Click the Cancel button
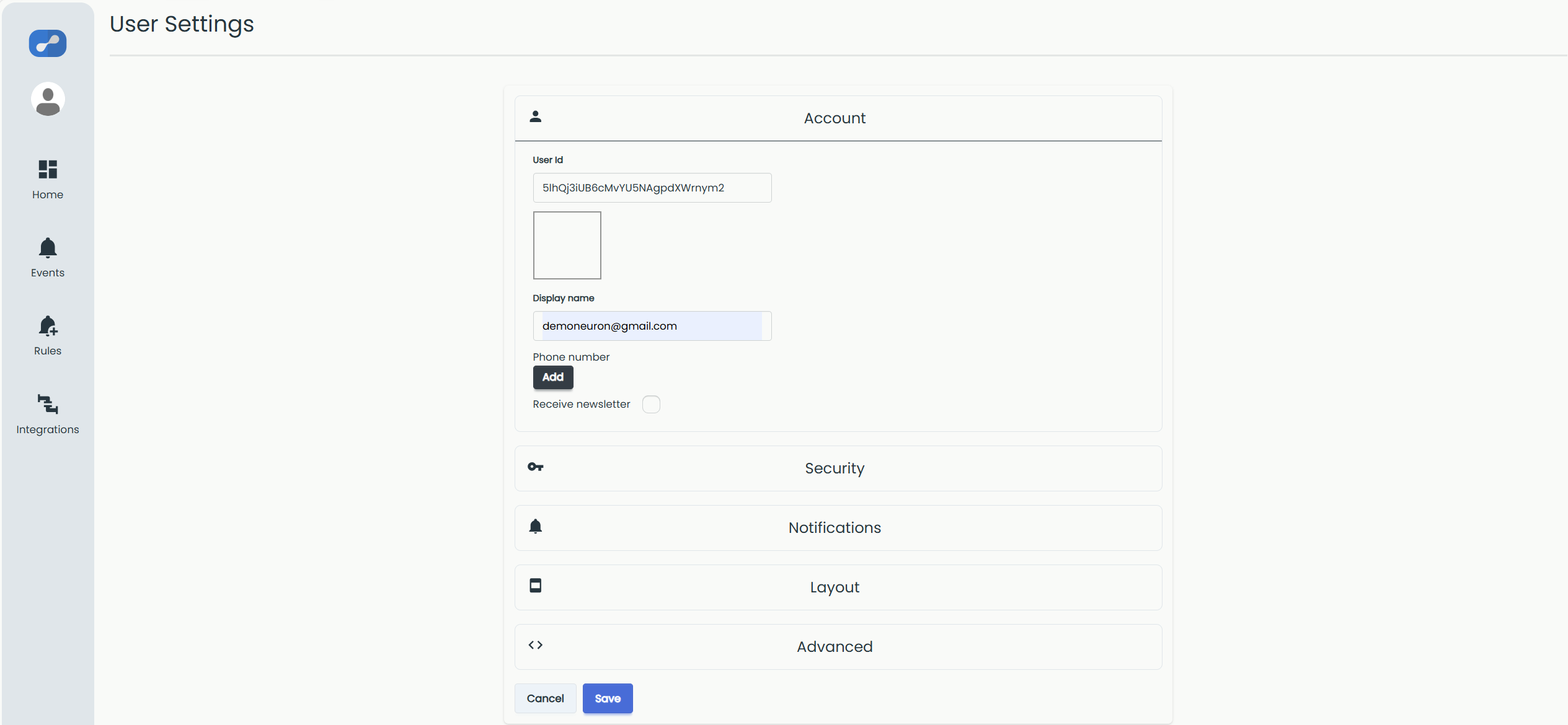The width and height of the screenshot is (1568, 725). coord(546,698)
